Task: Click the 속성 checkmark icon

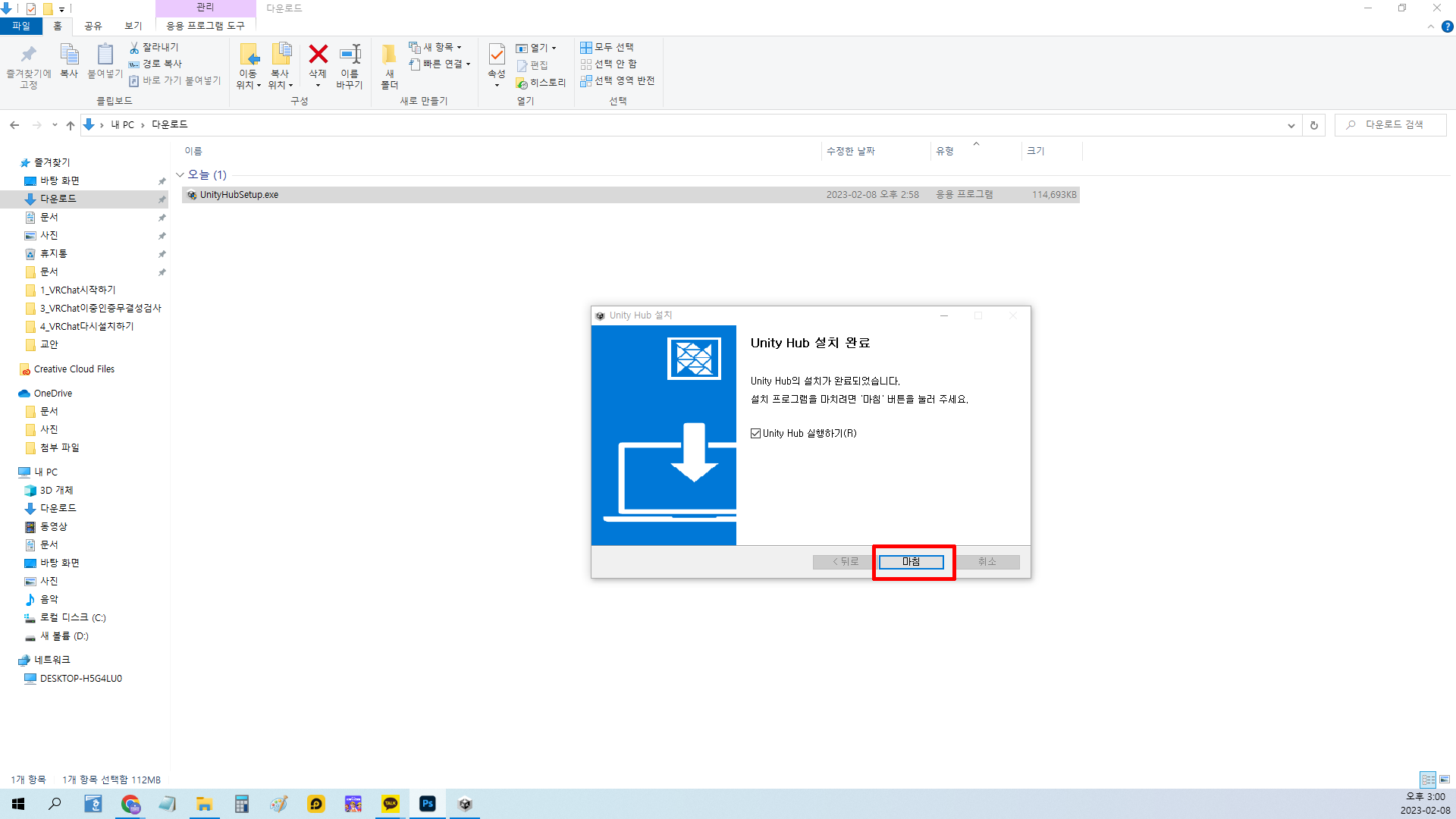Action: point(497,55)
